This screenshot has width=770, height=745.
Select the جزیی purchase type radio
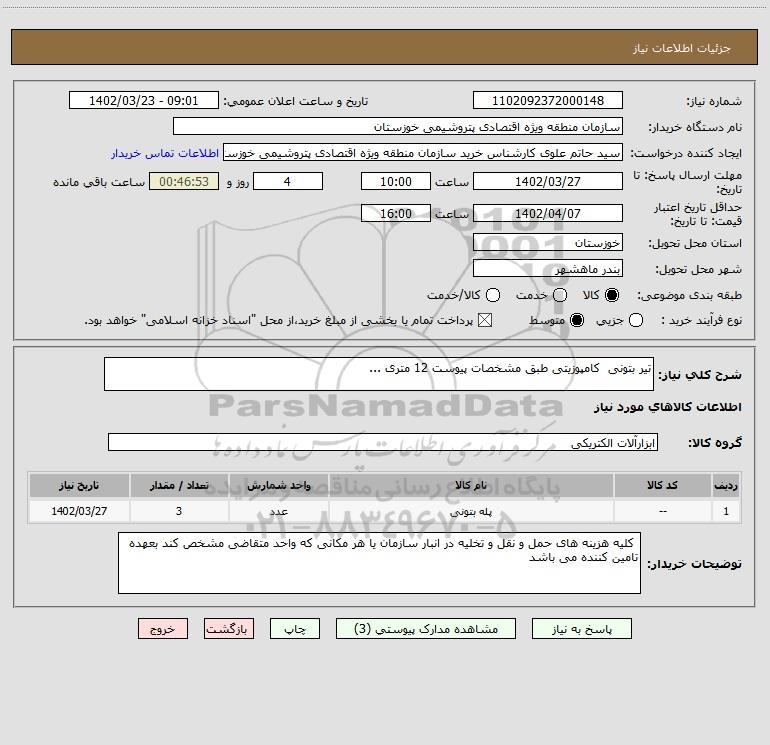[635, 320]
